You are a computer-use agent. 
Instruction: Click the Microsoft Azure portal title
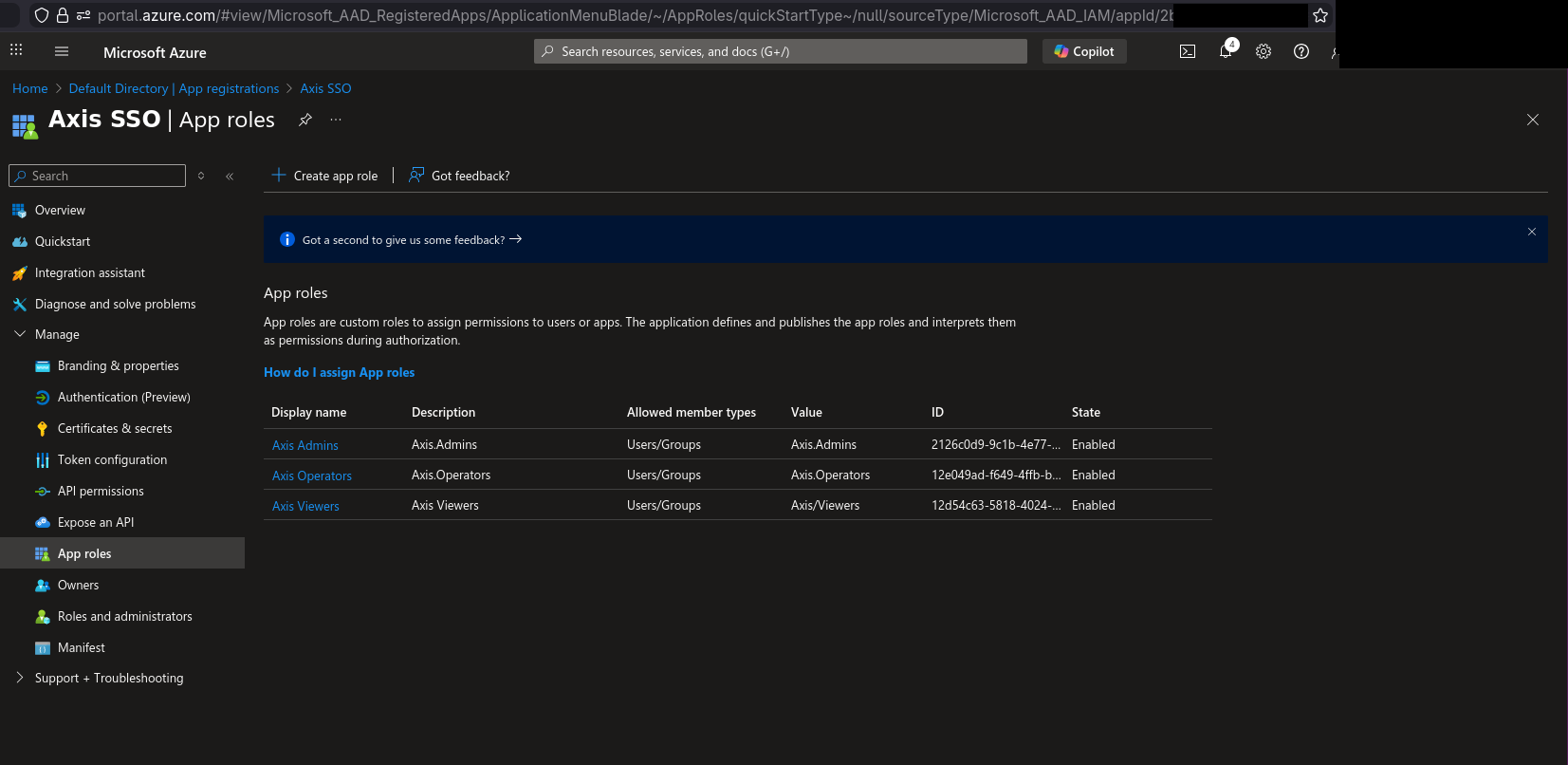155,52
